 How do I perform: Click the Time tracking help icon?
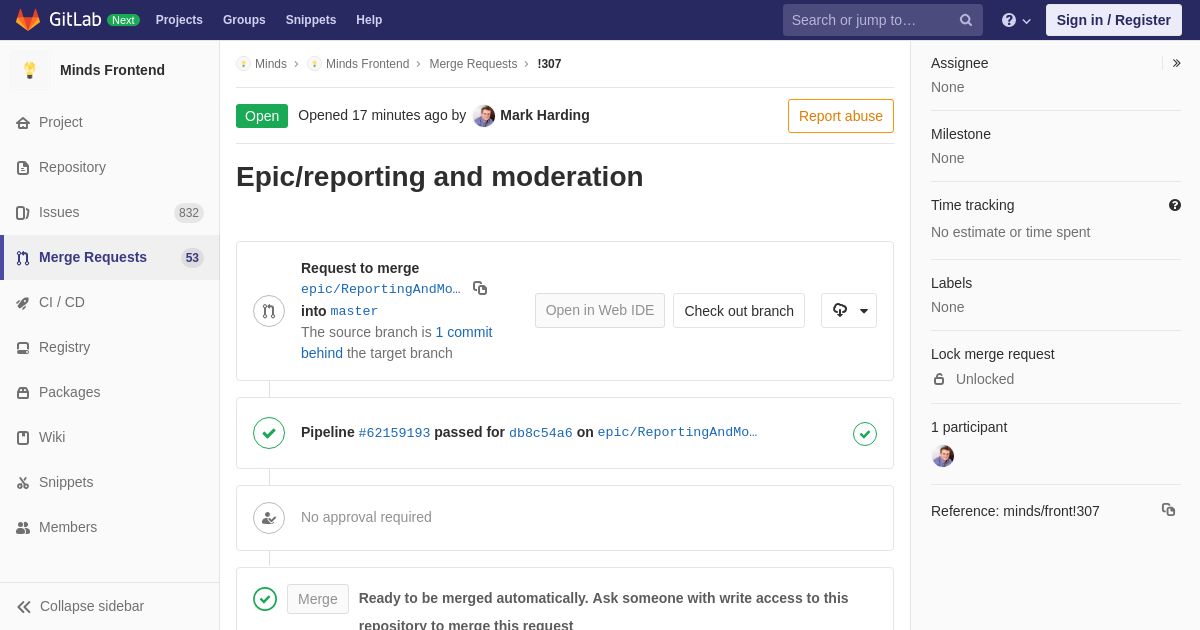click(x=1175, y=205)
